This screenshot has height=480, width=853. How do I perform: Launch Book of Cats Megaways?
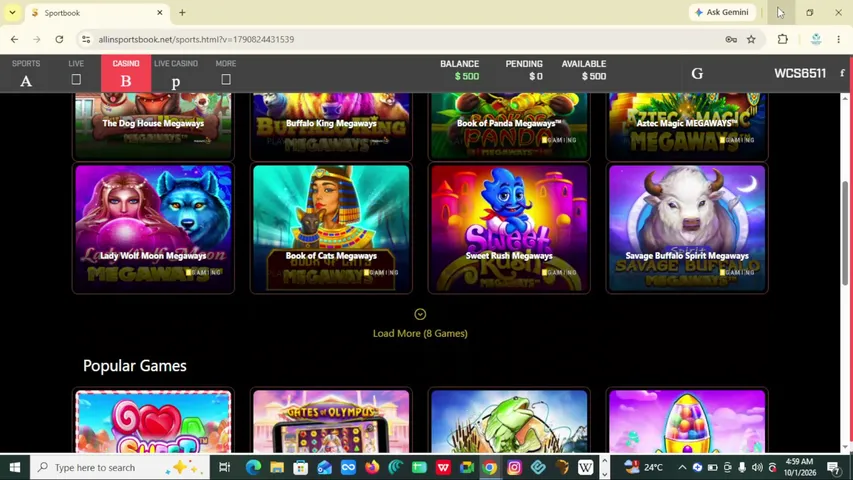331,228
